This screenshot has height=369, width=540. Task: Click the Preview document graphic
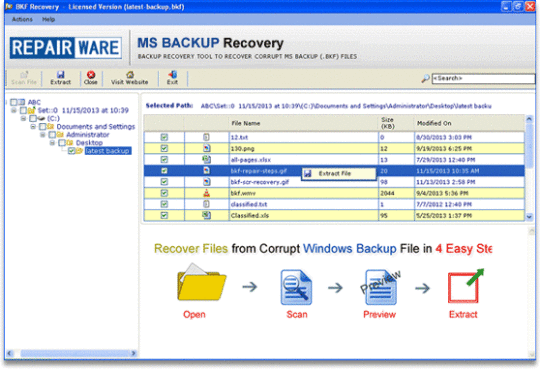[381, 287]
